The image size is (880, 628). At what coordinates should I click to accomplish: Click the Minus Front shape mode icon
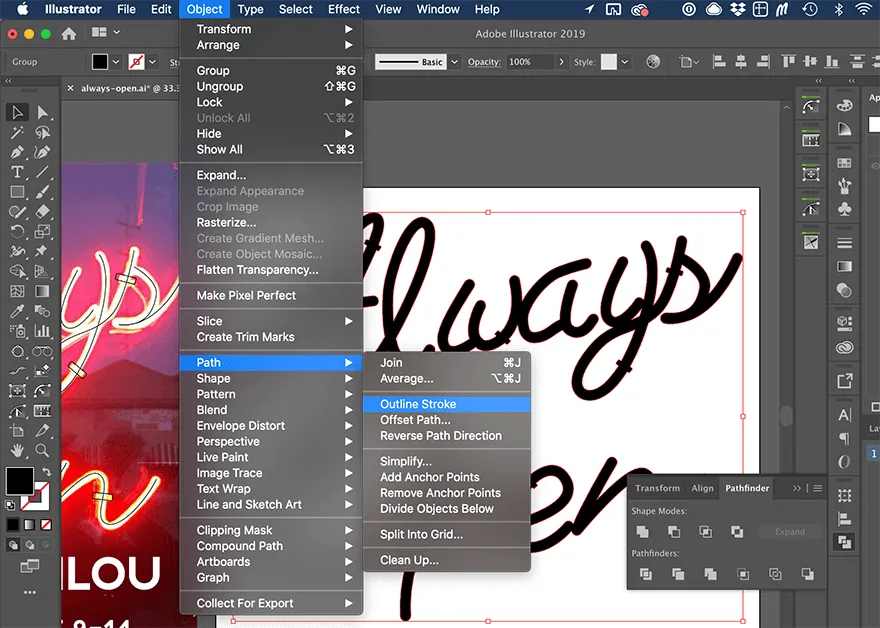673,532
